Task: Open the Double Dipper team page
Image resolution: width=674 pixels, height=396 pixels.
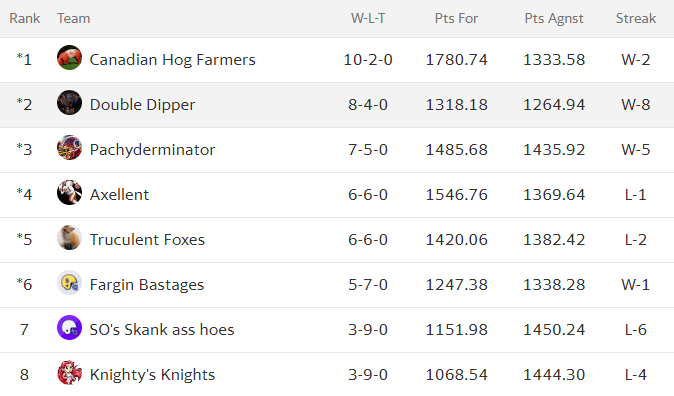Action: coord(142,105)
